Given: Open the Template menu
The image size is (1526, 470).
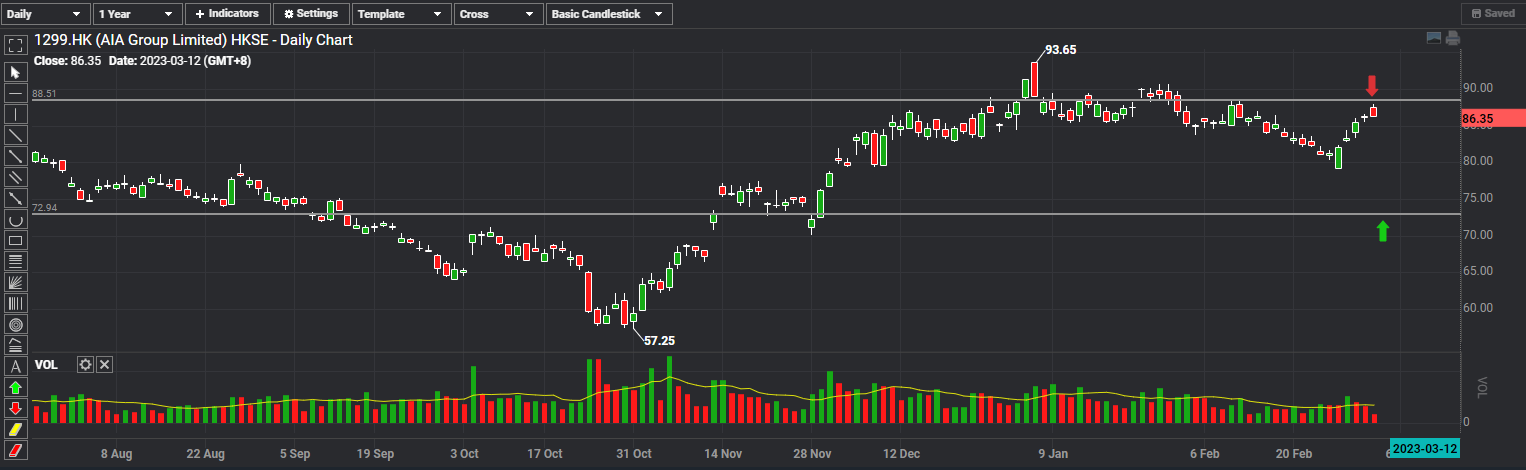Looking at the screenshot, I should coord(400,14).
